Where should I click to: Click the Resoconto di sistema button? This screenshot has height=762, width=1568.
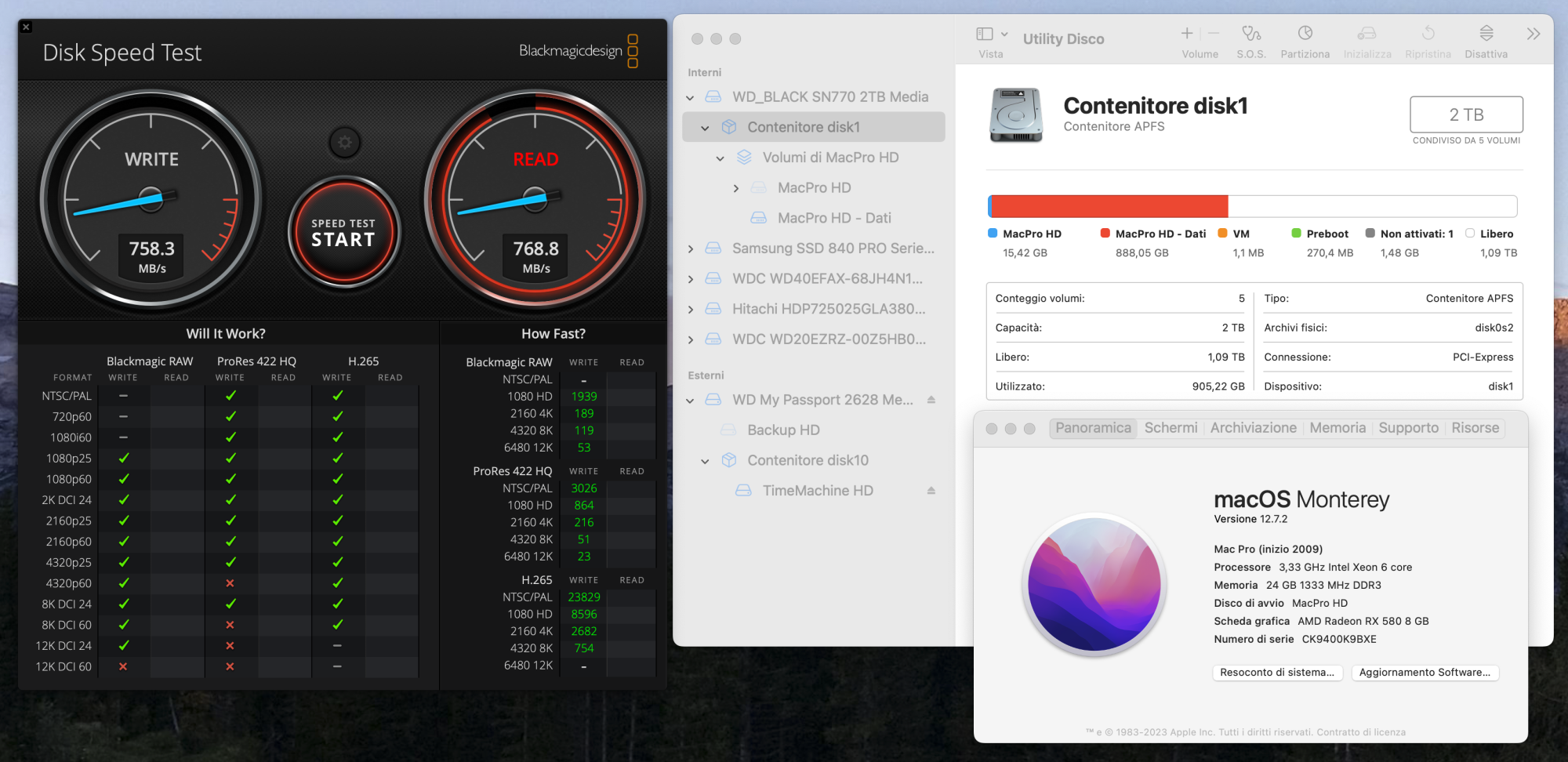point(1276,673)
